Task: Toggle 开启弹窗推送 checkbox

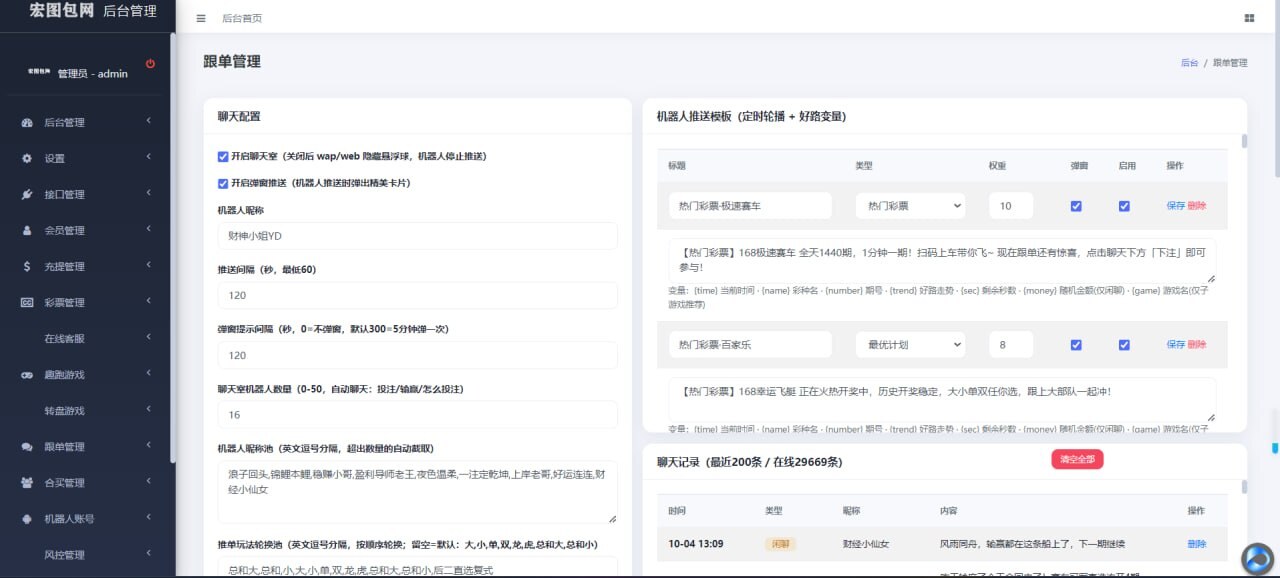Action: click(x=223, y=183)
